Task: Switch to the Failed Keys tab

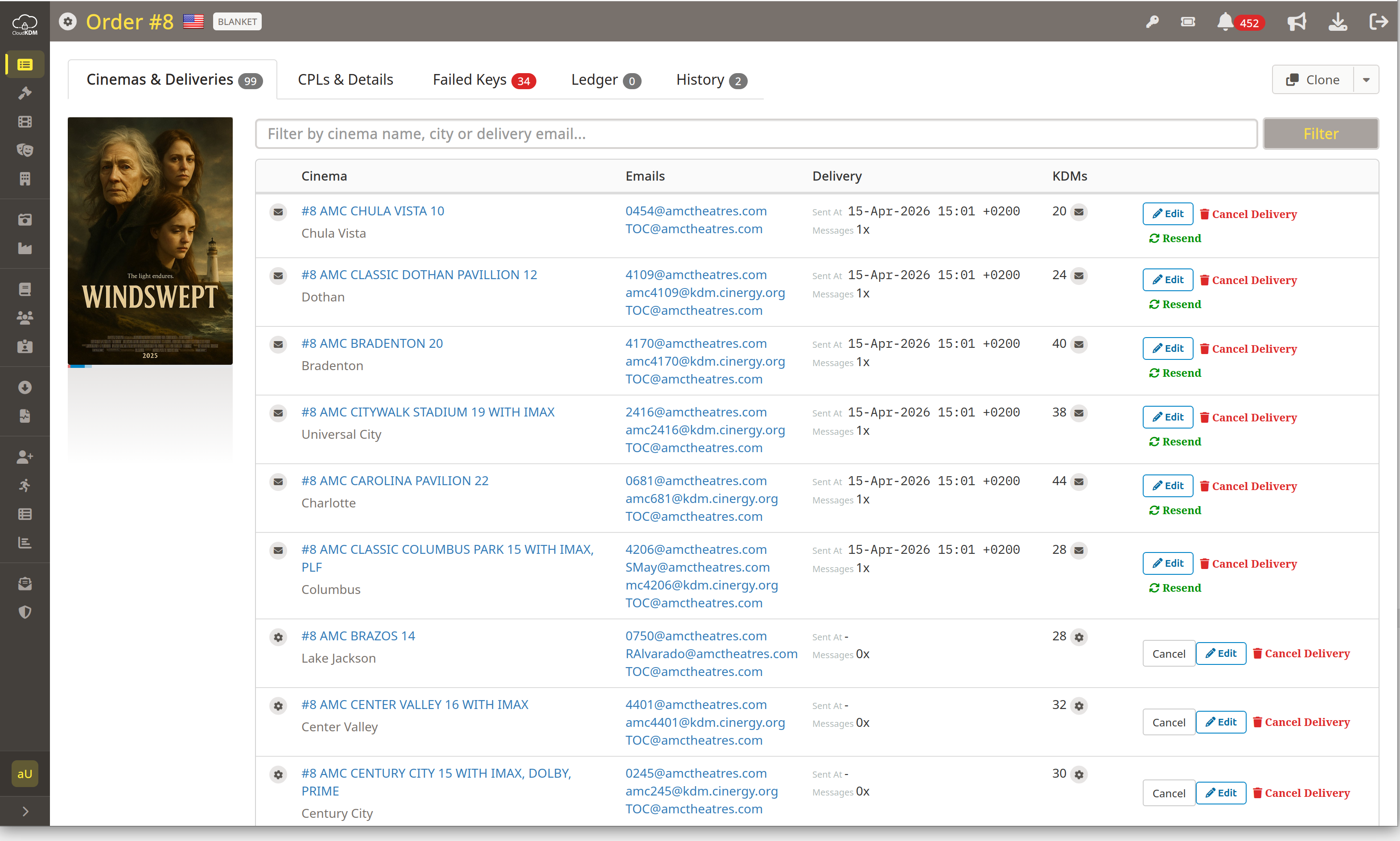Action: pos(484,80)
